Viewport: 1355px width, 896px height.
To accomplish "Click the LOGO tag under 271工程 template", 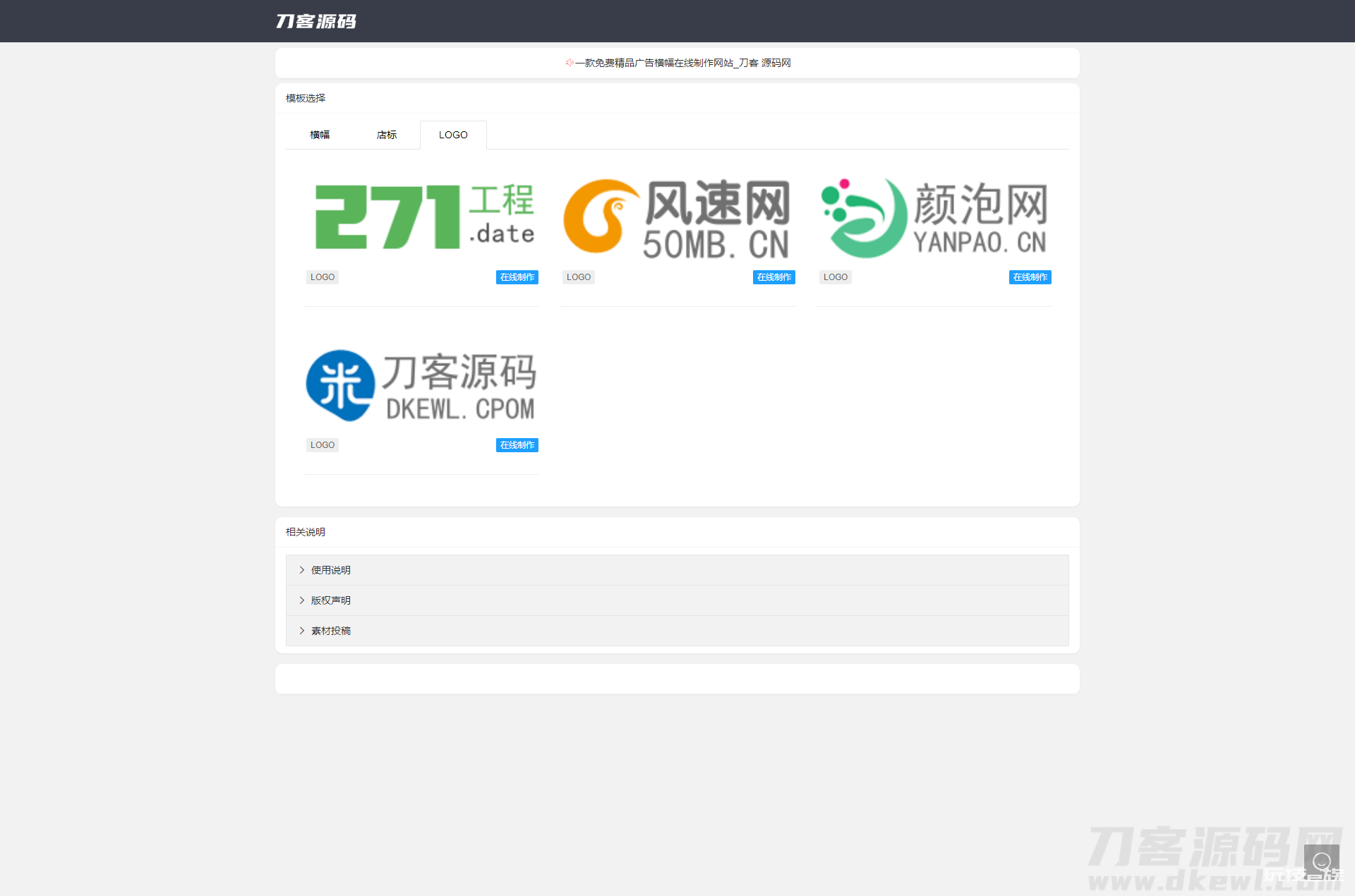I will click(x=323, y=277).
